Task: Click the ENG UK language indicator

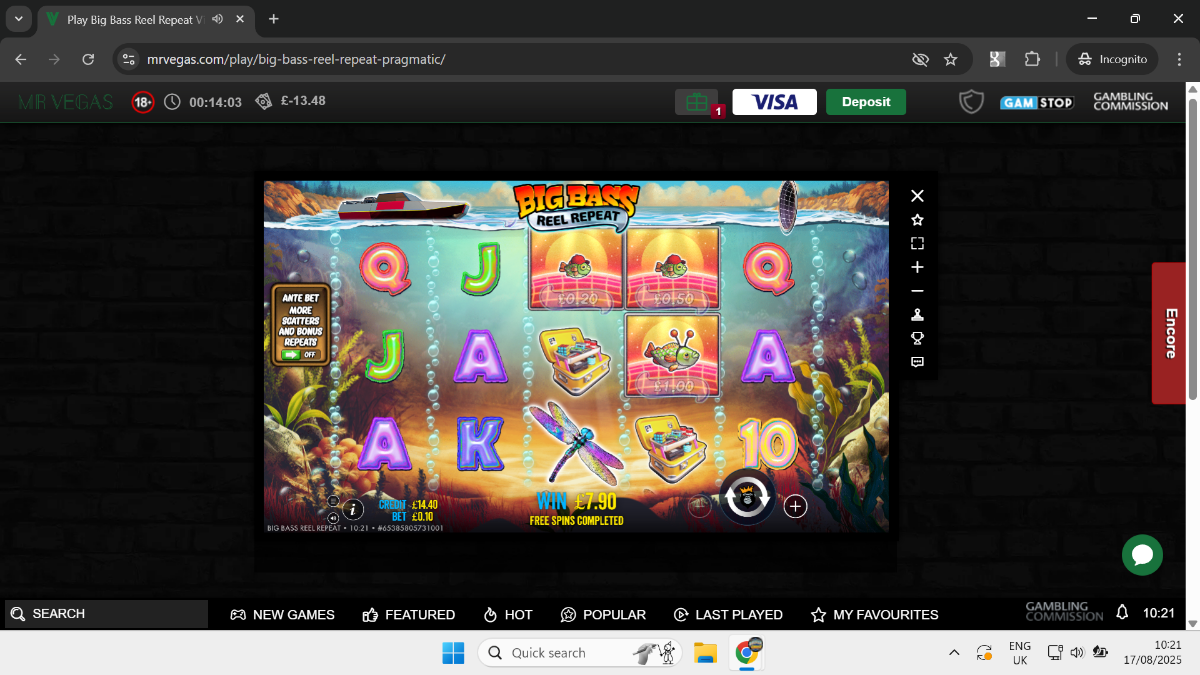Action: pyautogui.click(x=1020, y=653)
